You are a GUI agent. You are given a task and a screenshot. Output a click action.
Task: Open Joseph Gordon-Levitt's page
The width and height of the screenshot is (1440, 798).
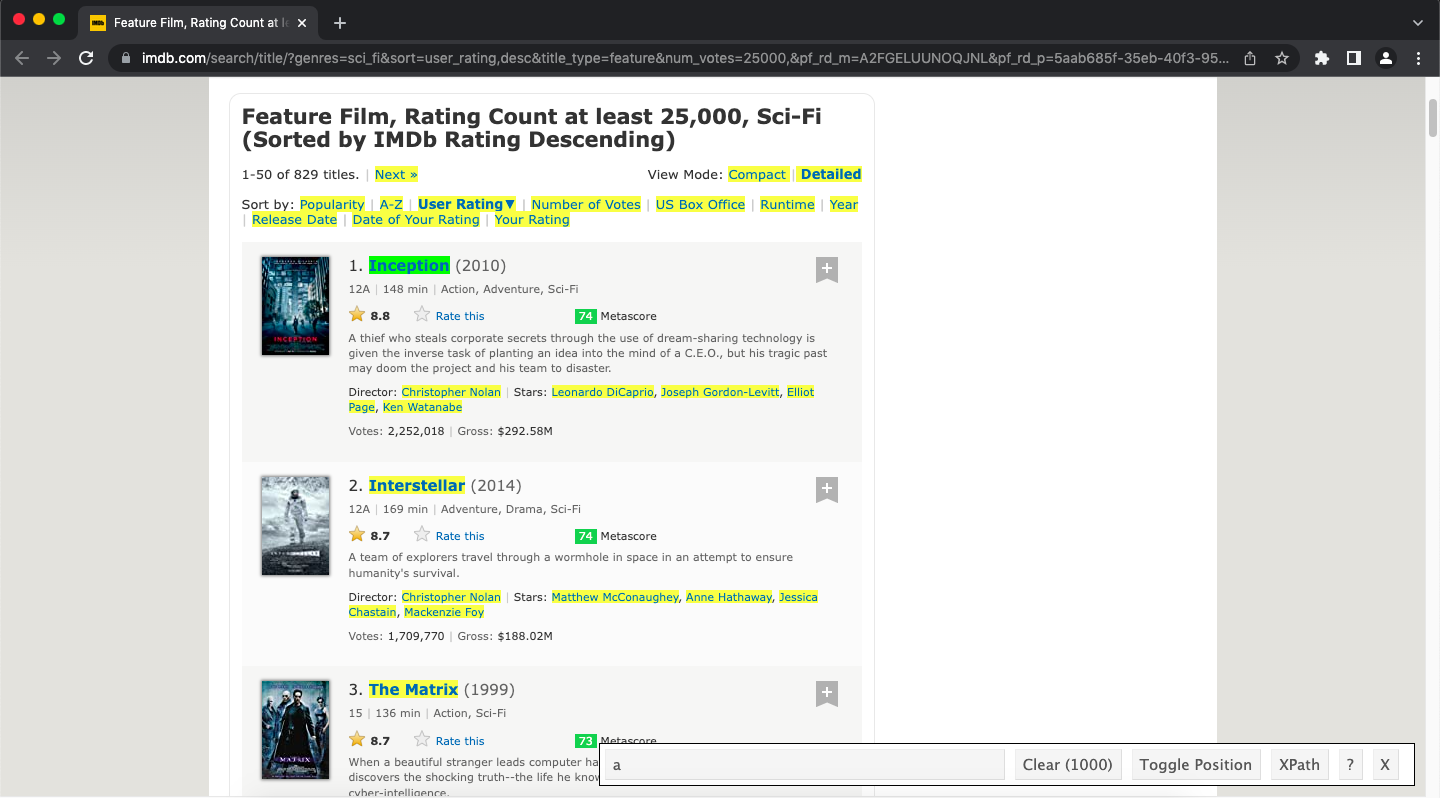click(720, 392)
